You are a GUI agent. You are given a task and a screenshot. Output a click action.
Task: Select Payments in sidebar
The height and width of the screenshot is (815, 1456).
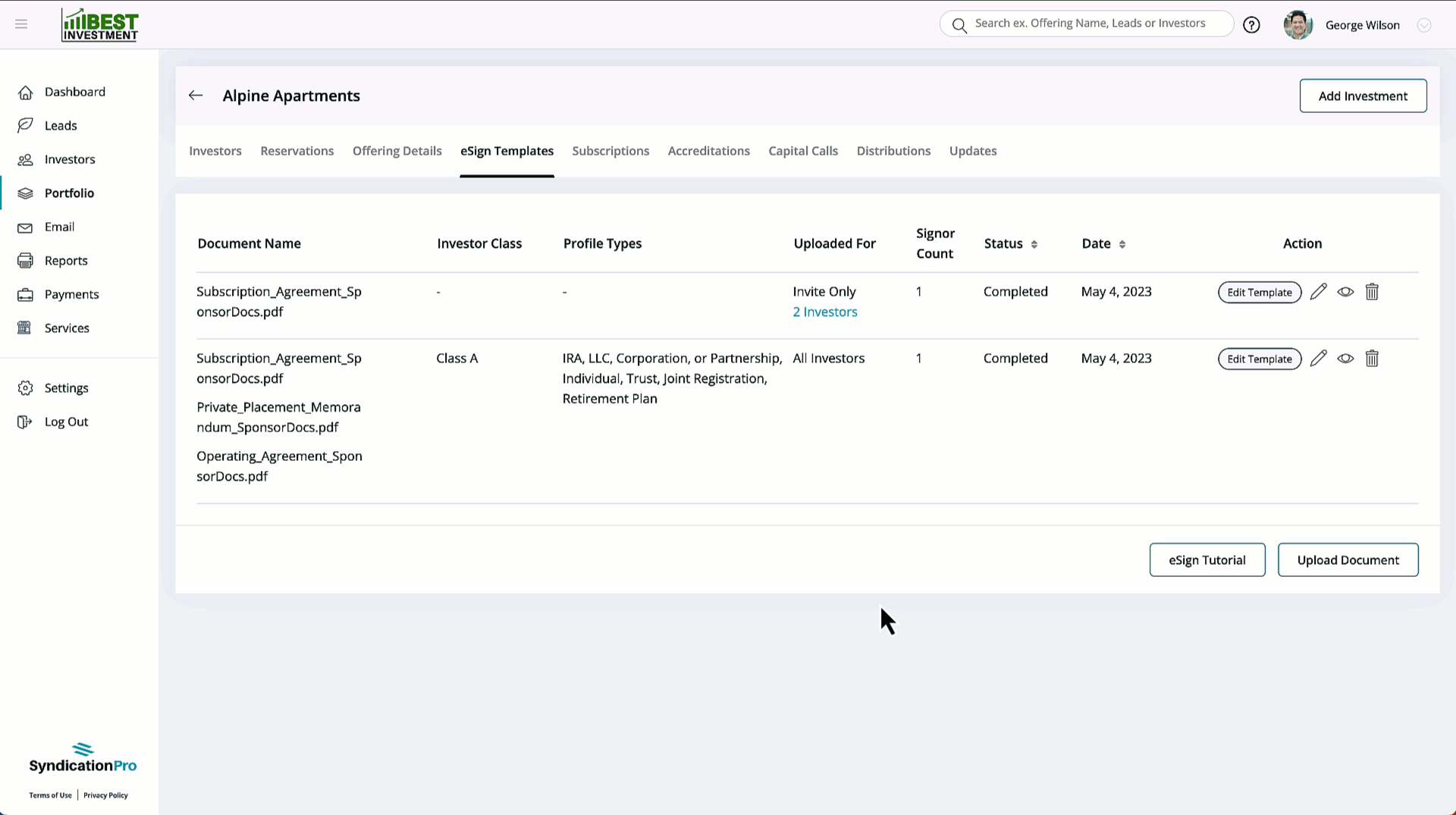[72, 294]
